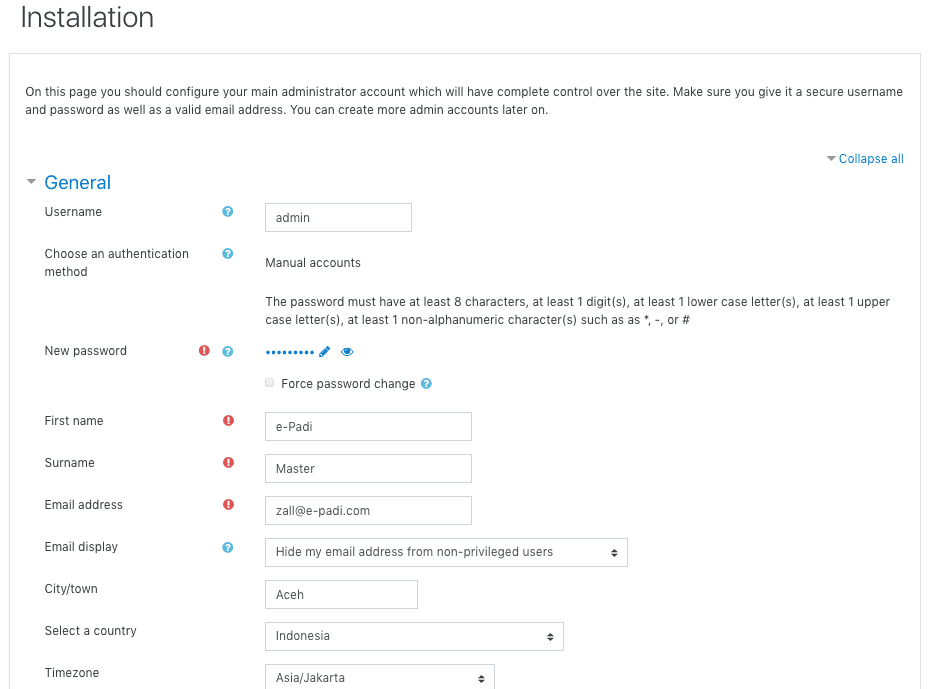
Task: Enable the Force password change checkbox
Action: [270, 383]
